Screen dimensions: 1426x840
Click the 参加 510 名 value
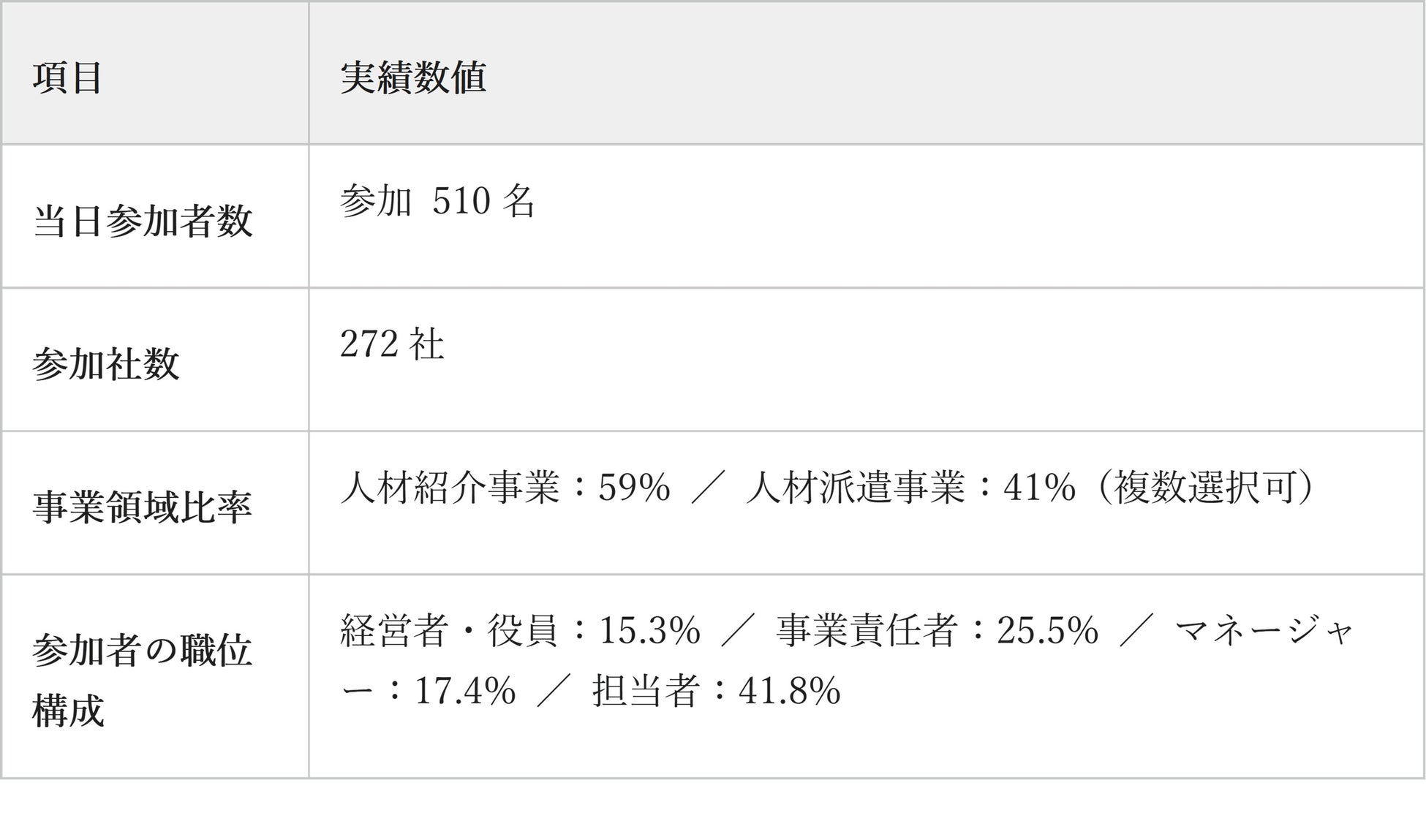click(438, 201)
